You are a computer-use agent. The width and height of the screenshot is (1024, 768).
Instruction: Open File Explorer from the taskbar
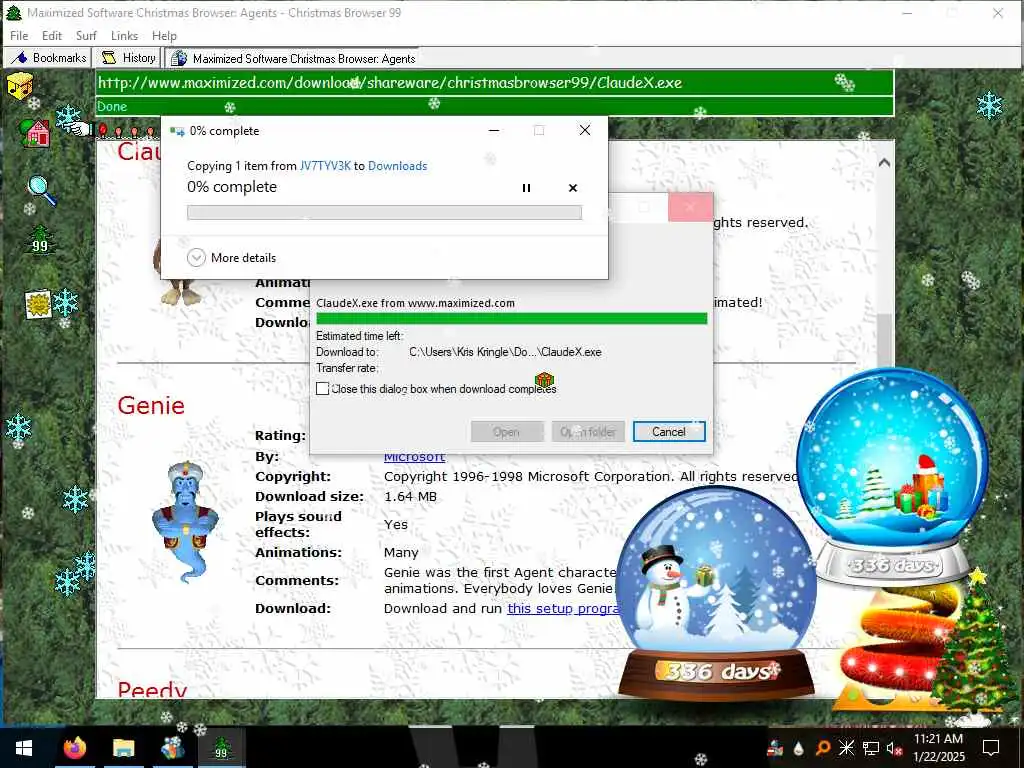[123, 748]
